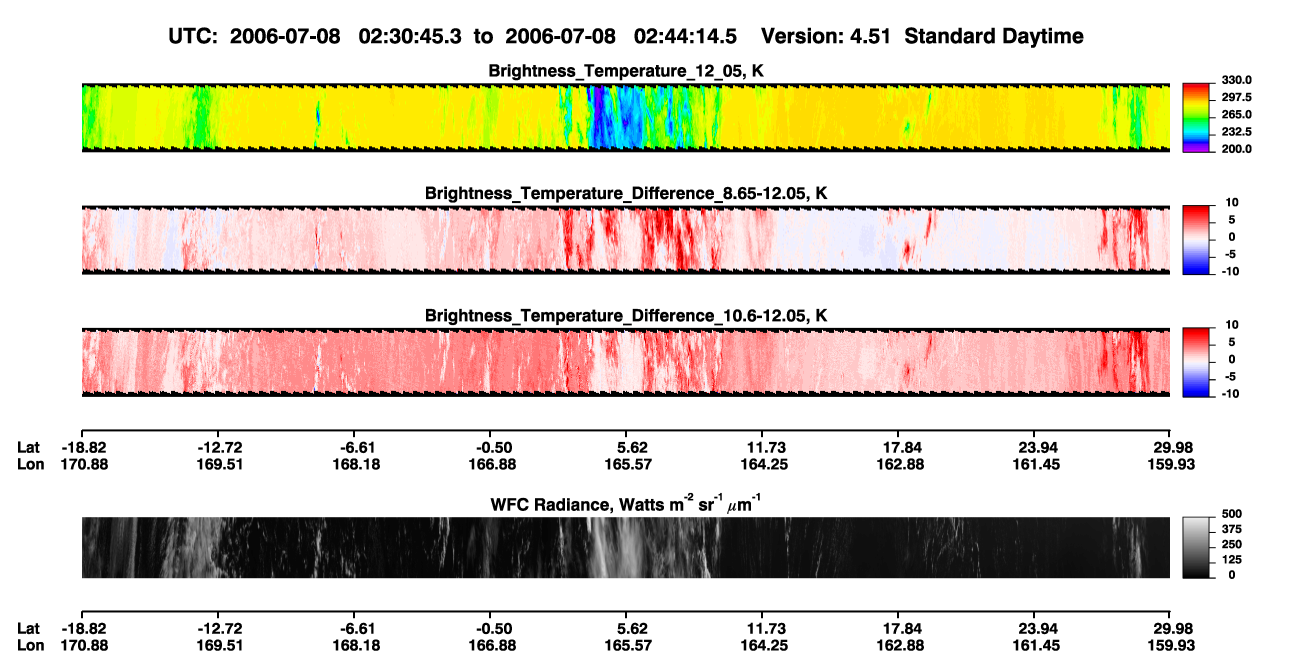Click the -10 label on 8.65-12.05 colorbar
1300x667 pixels.
tap(1232, 271)
